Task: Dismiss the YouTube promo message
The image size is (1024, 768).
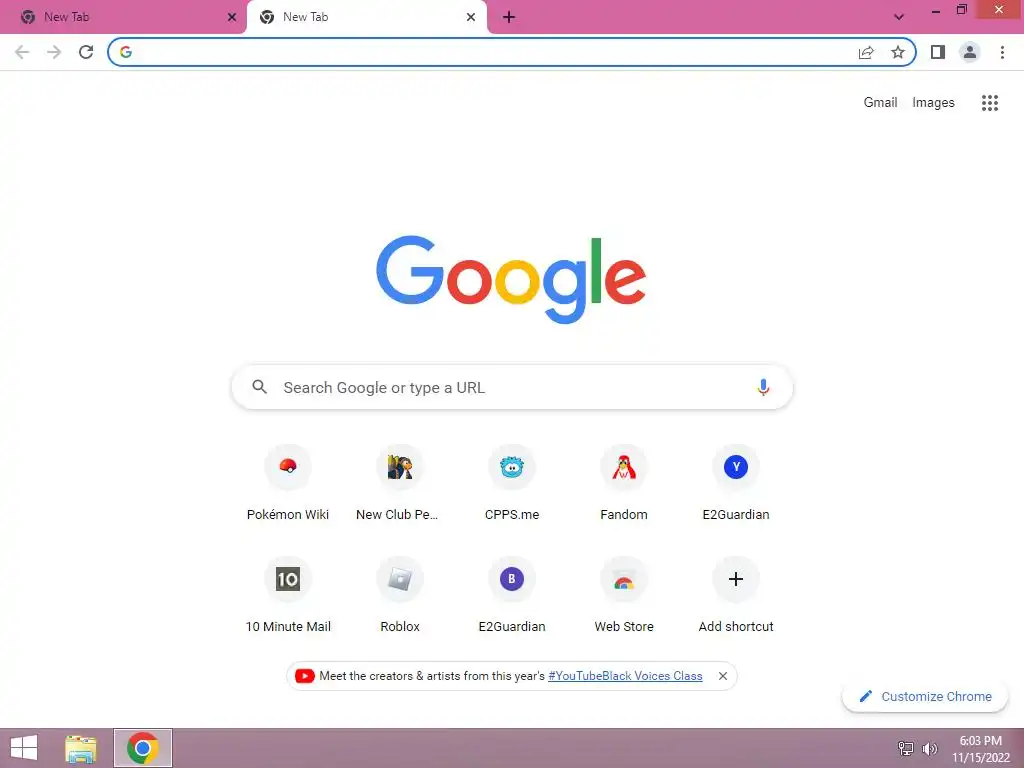Action: (723, 676)
